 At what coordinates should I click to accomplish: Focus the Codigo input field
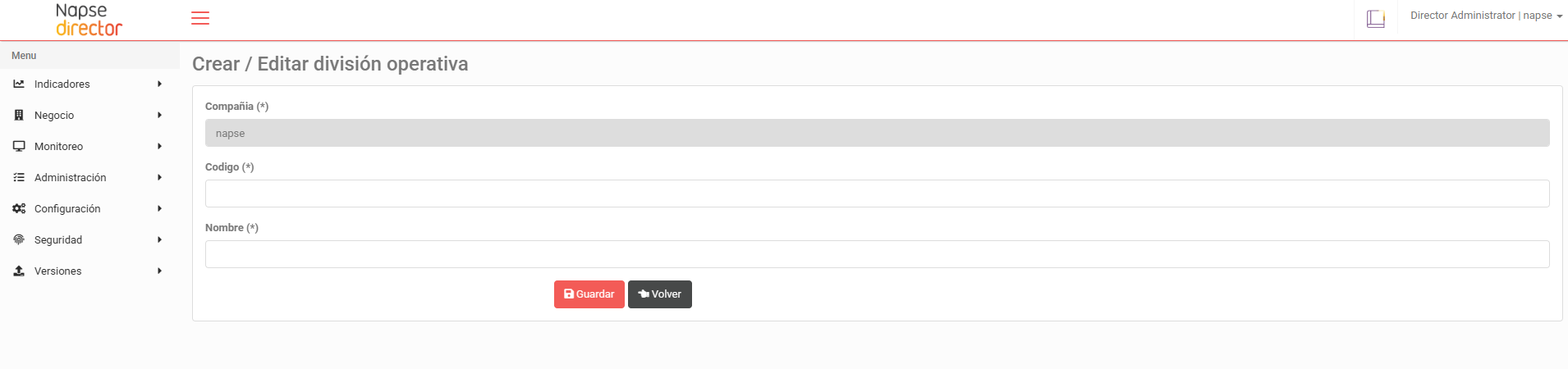(877, 194)
